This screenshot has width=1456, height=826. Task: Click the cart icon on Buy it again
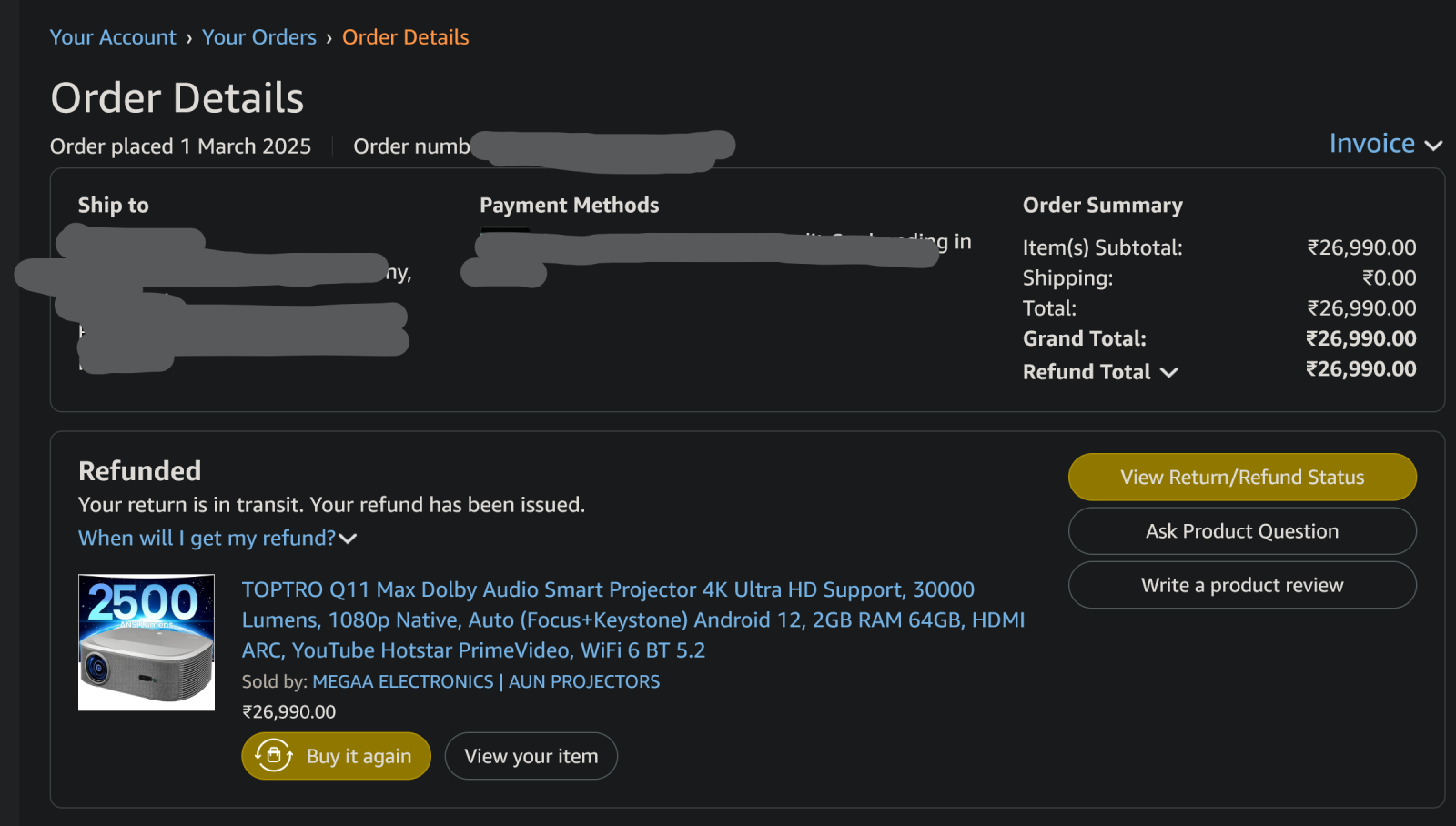[x=273, y=756]
